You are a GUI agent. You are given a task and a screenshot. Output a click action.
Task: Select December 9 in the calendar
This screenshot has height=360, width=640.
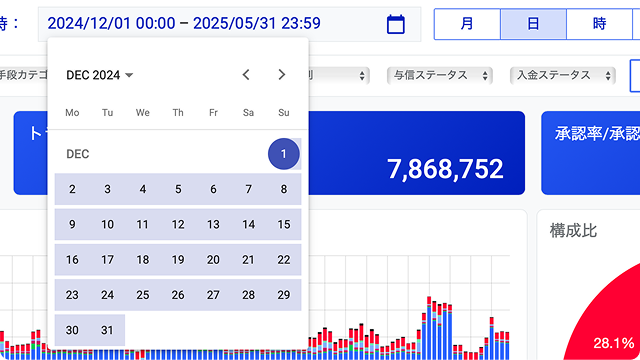pos(72,224)
